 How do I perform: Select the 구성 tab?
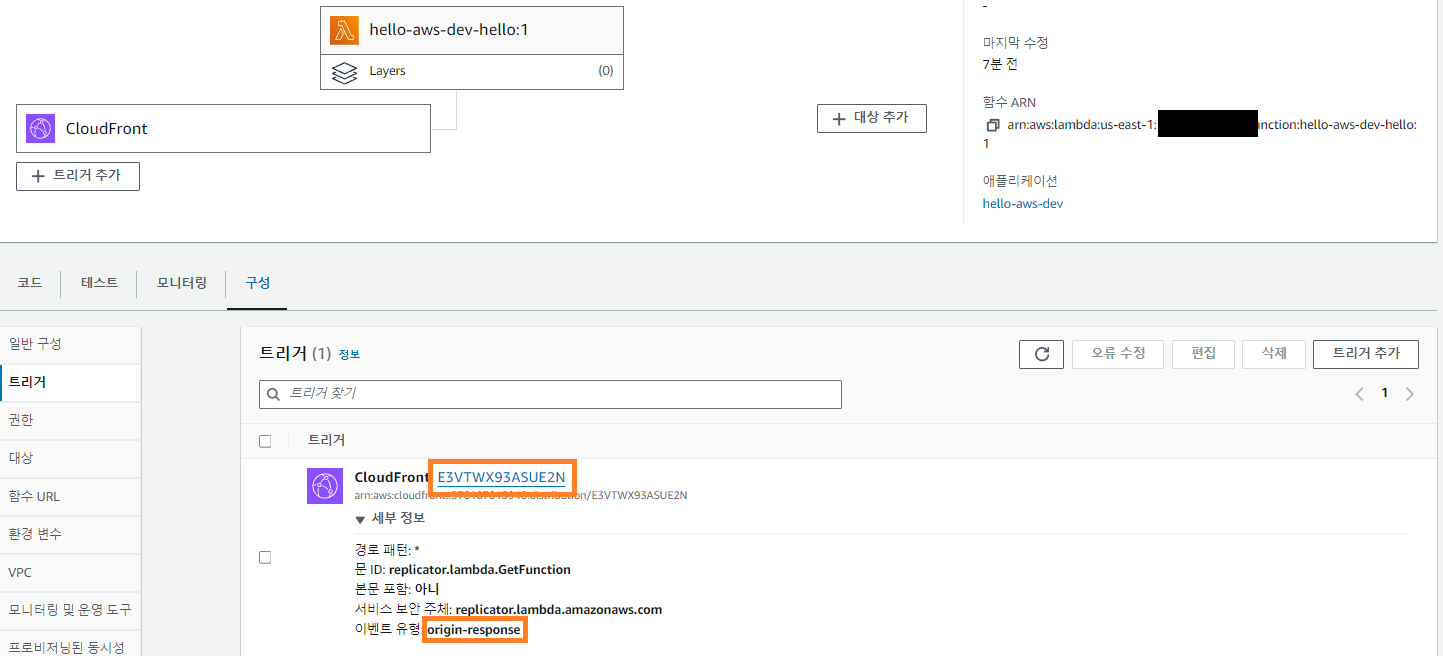coord(258,283)
